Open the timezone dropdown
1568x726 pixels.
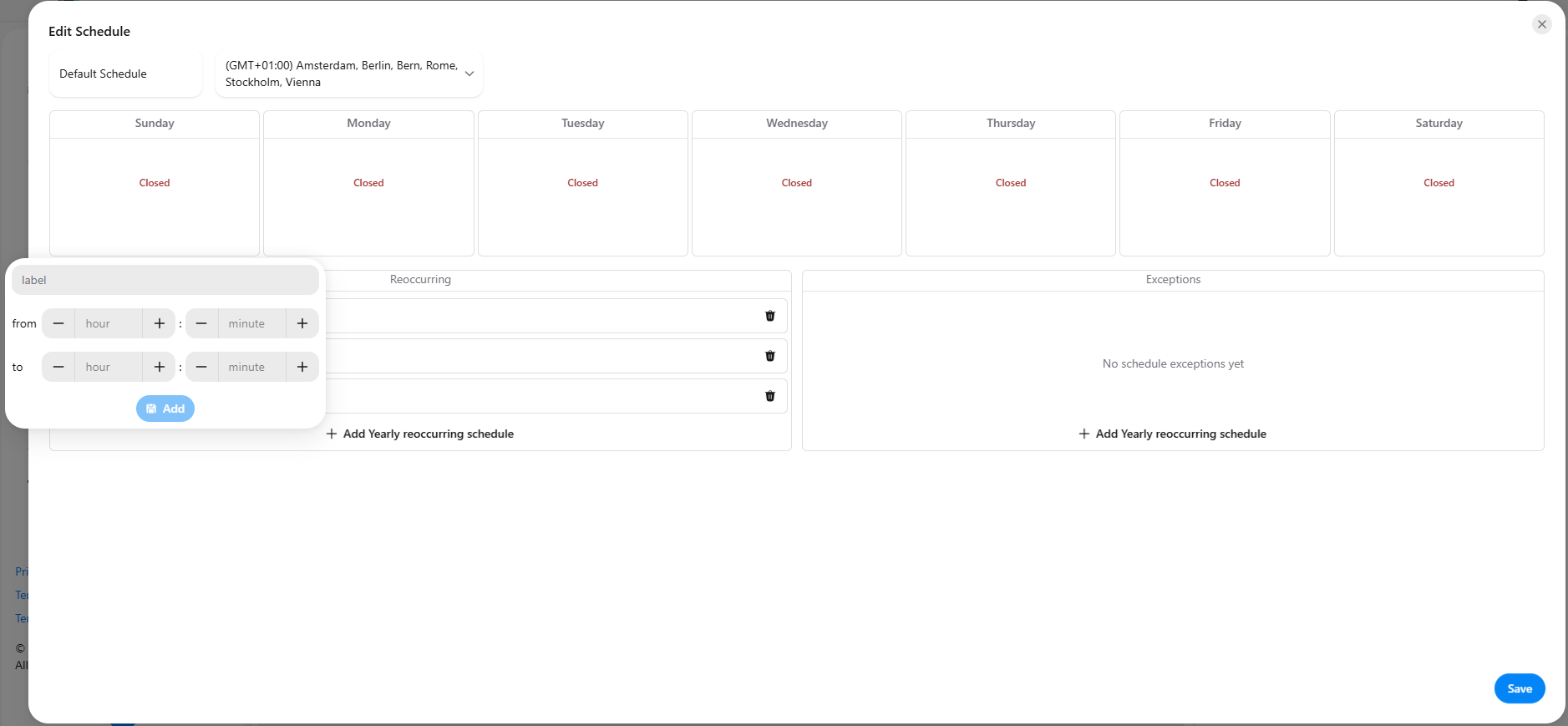[349, 74]
